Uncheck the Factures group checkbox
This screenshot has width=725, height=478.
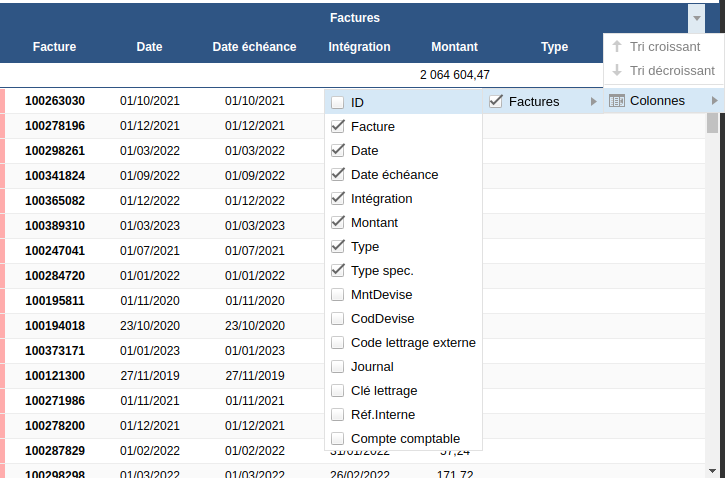pos(496,100)
